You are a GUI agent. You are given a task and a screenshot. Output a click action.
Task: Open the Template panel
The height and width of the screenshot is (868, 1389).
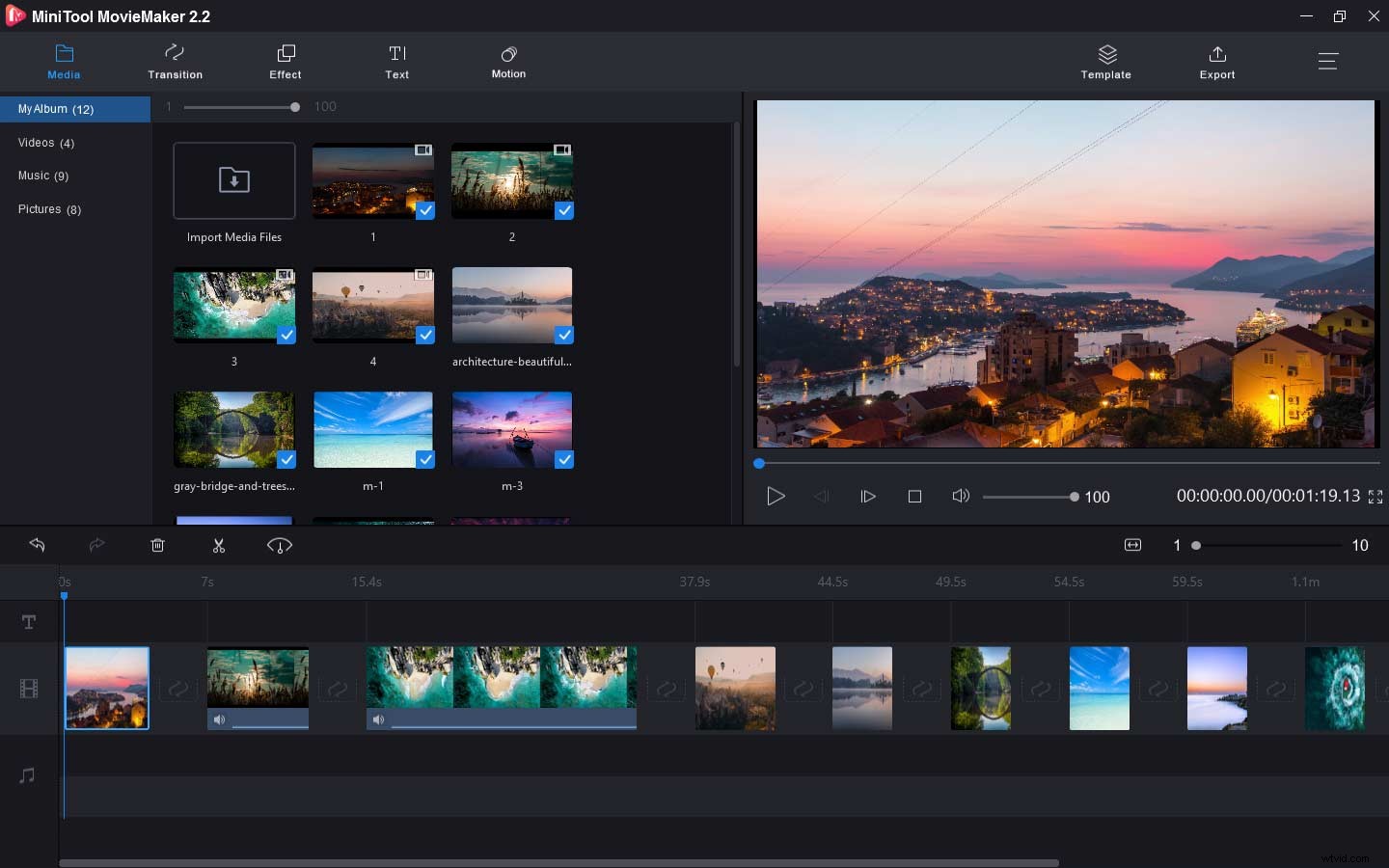click(x=1105, y=62)
